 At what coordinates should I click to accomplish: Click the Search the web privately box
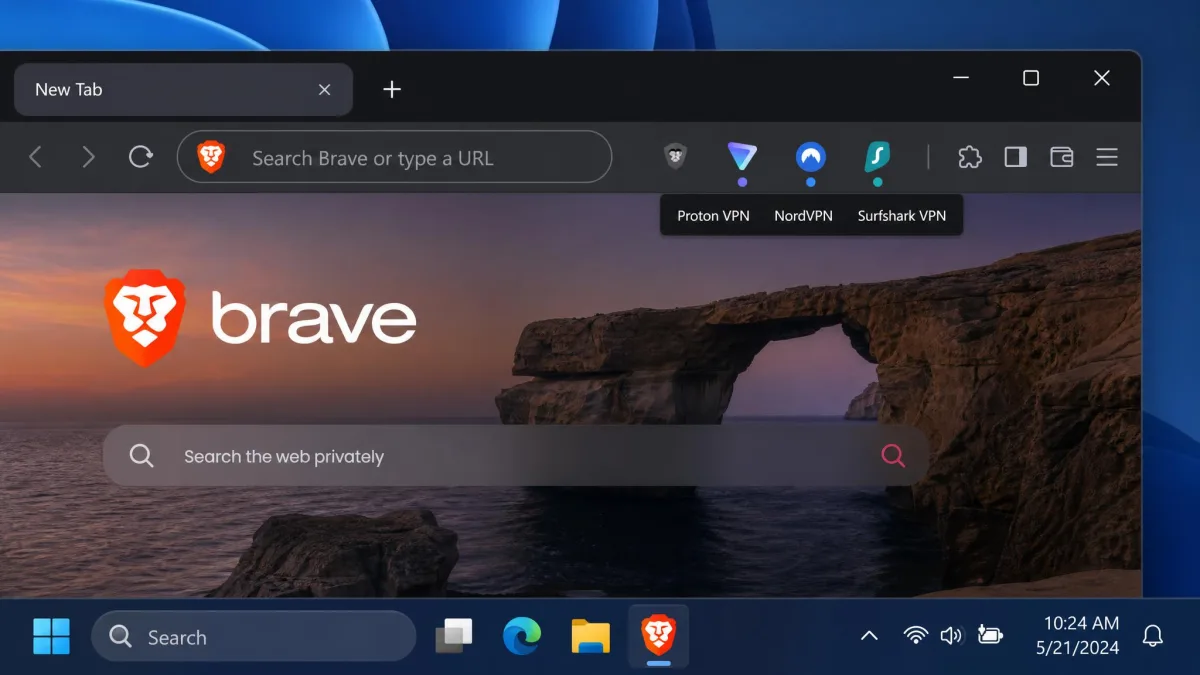click(x=515, y=456)
